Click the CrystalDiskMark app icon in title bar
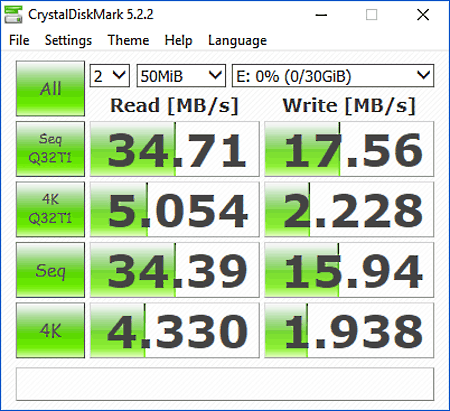This screenshot has height=411, width=450. [x=13, y=15]
